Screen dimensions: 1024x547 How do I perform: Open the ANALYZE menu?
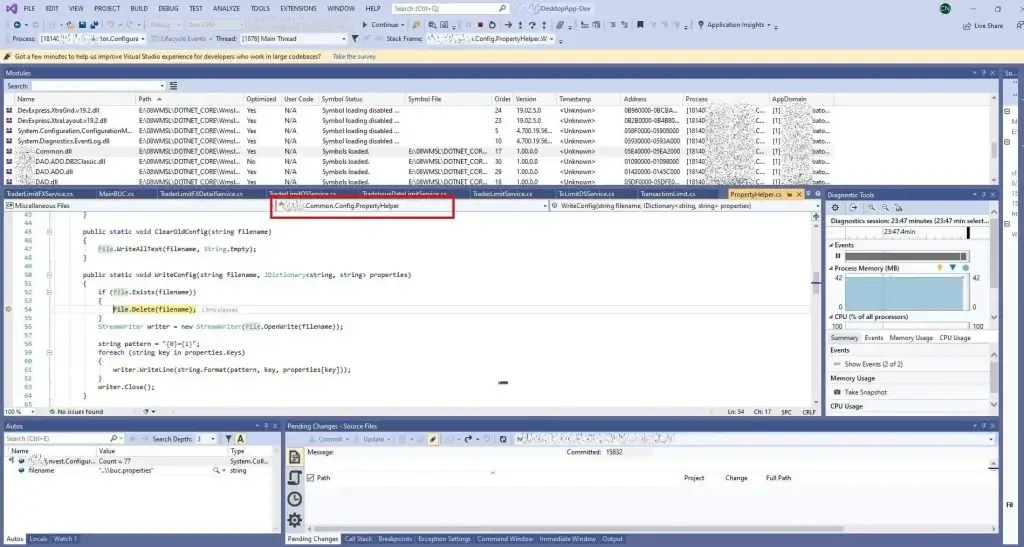(x=226, y=8)
